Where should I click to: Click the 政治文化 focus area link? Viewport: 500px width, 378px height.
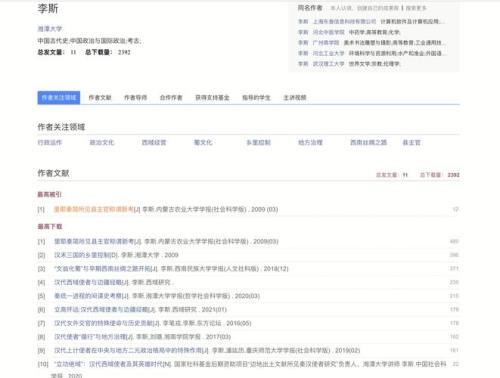click(x=102, y=143)
